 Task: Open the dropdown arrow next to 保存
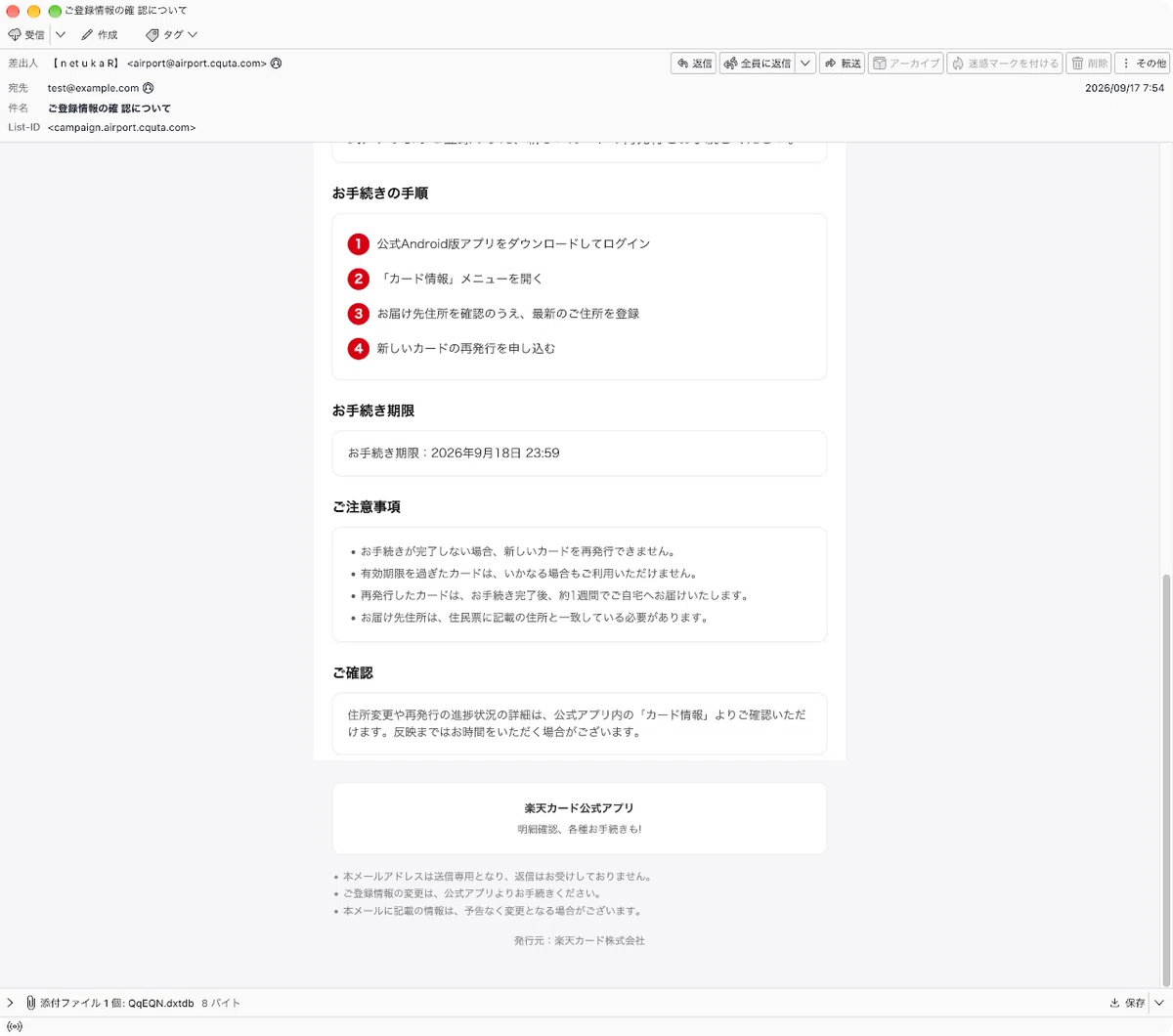click(x=1159, y=1003)
